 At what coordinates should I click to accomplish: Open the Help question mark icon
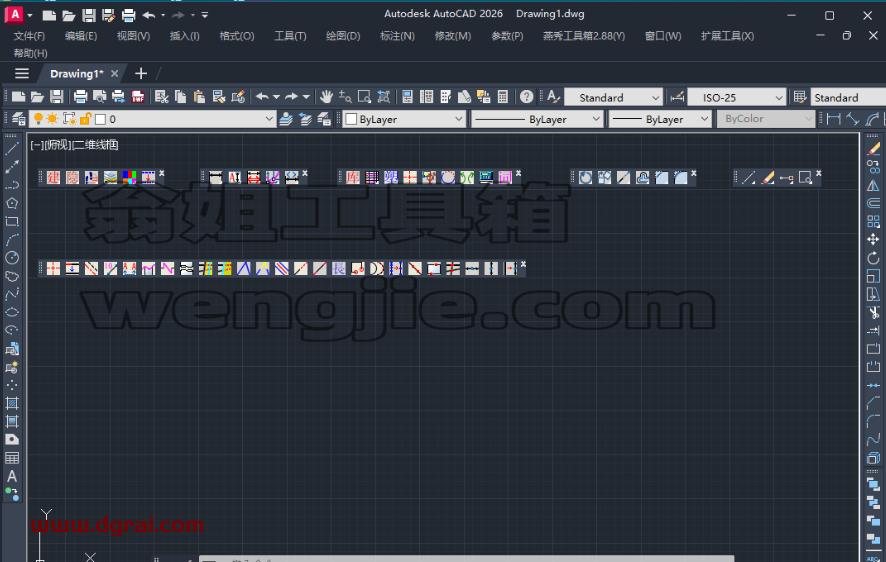point(527,97)
